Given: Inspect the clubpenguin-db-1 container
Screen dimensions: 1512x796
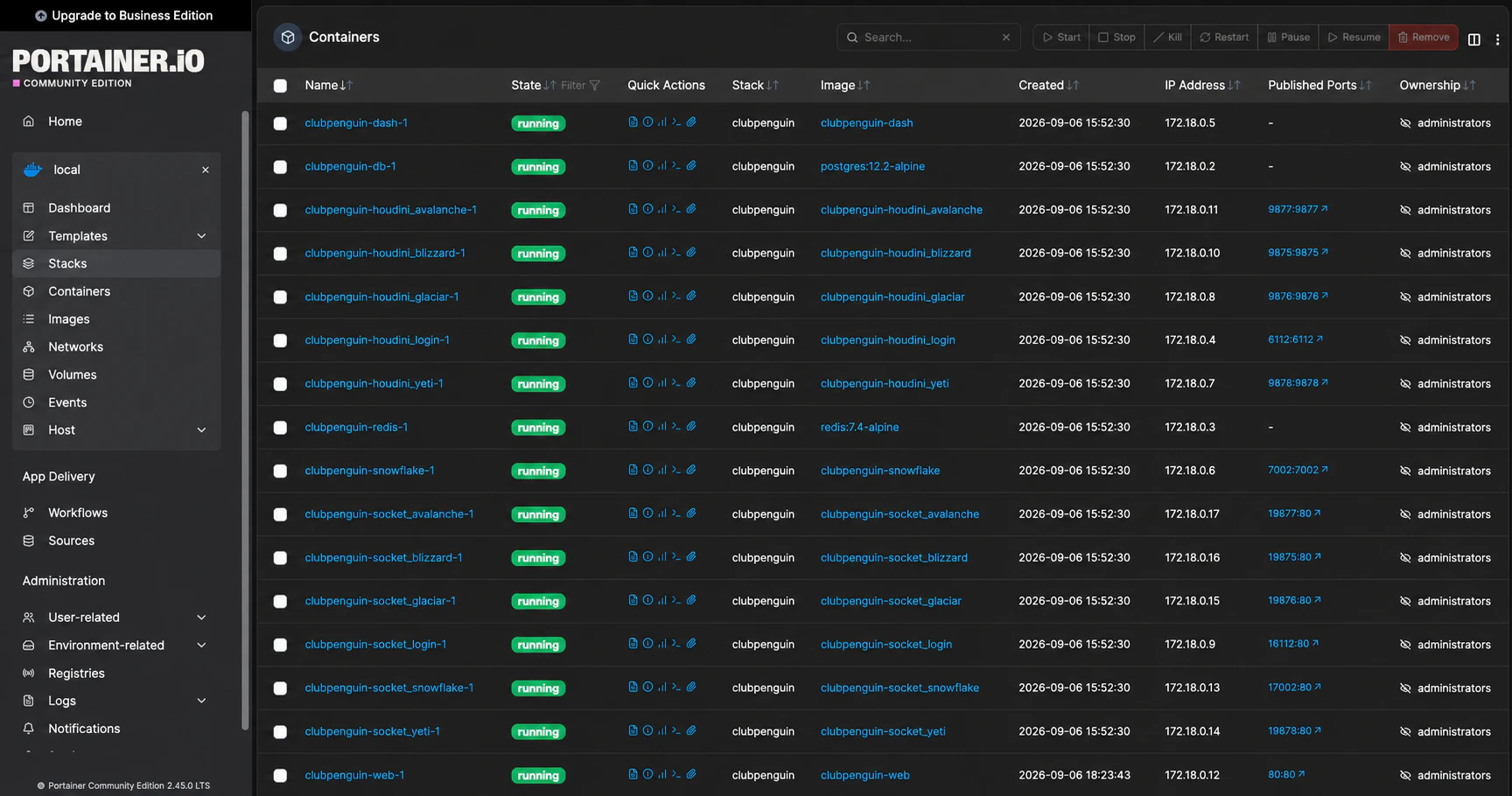Looking at the screenshot, I should coord(647,166).
